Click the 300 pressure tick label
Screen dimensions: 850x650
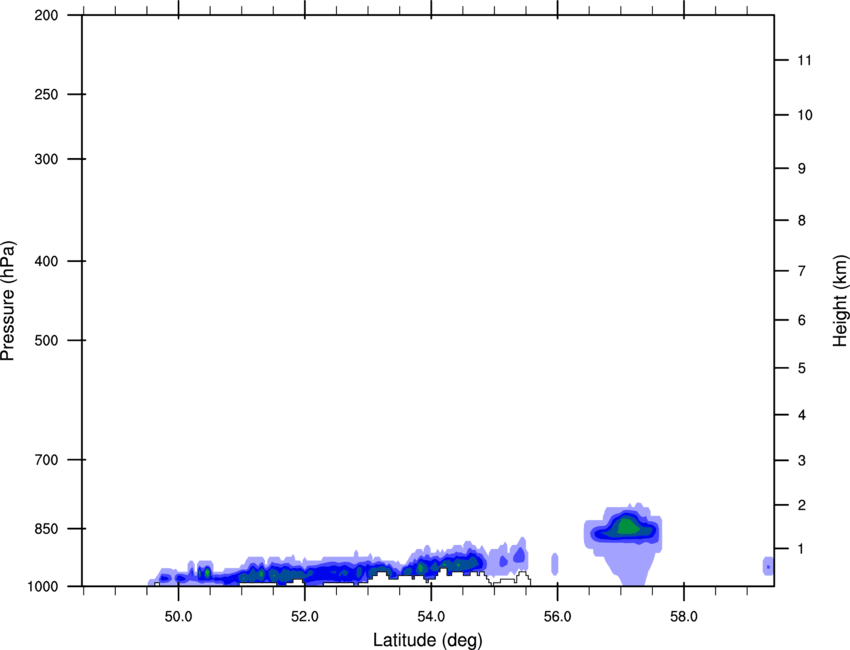pyautogui.click(x=46, y=159)
